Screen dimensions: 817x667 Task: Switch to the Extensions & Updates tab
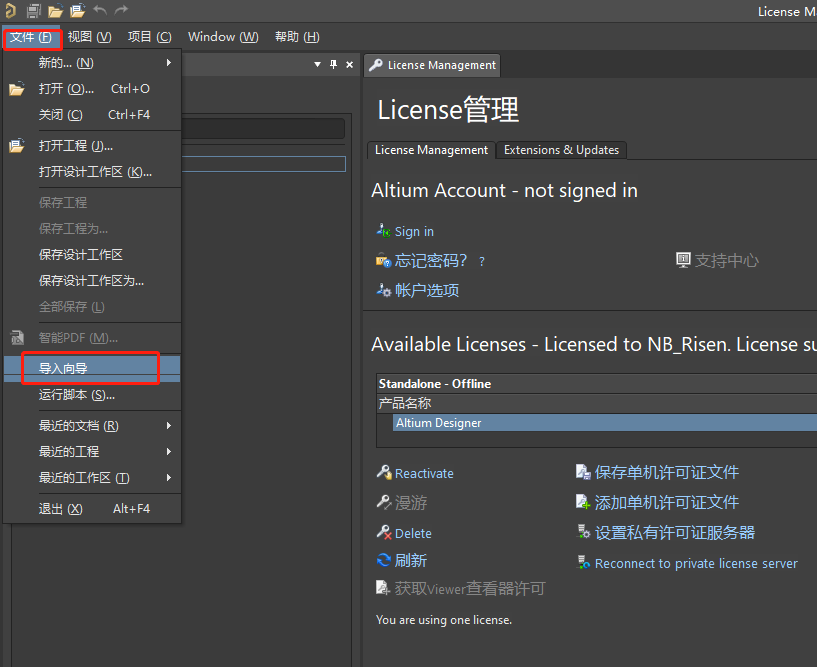(561, 150)
